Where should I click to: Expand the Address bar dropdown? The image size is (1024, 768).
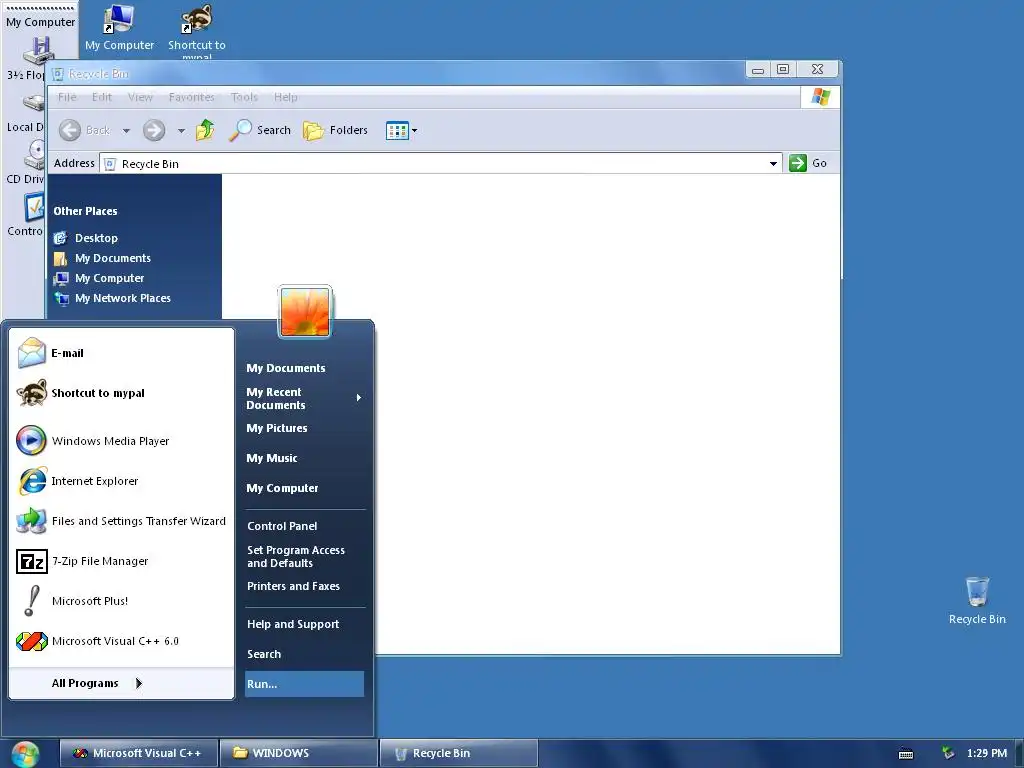click(773, 163)
